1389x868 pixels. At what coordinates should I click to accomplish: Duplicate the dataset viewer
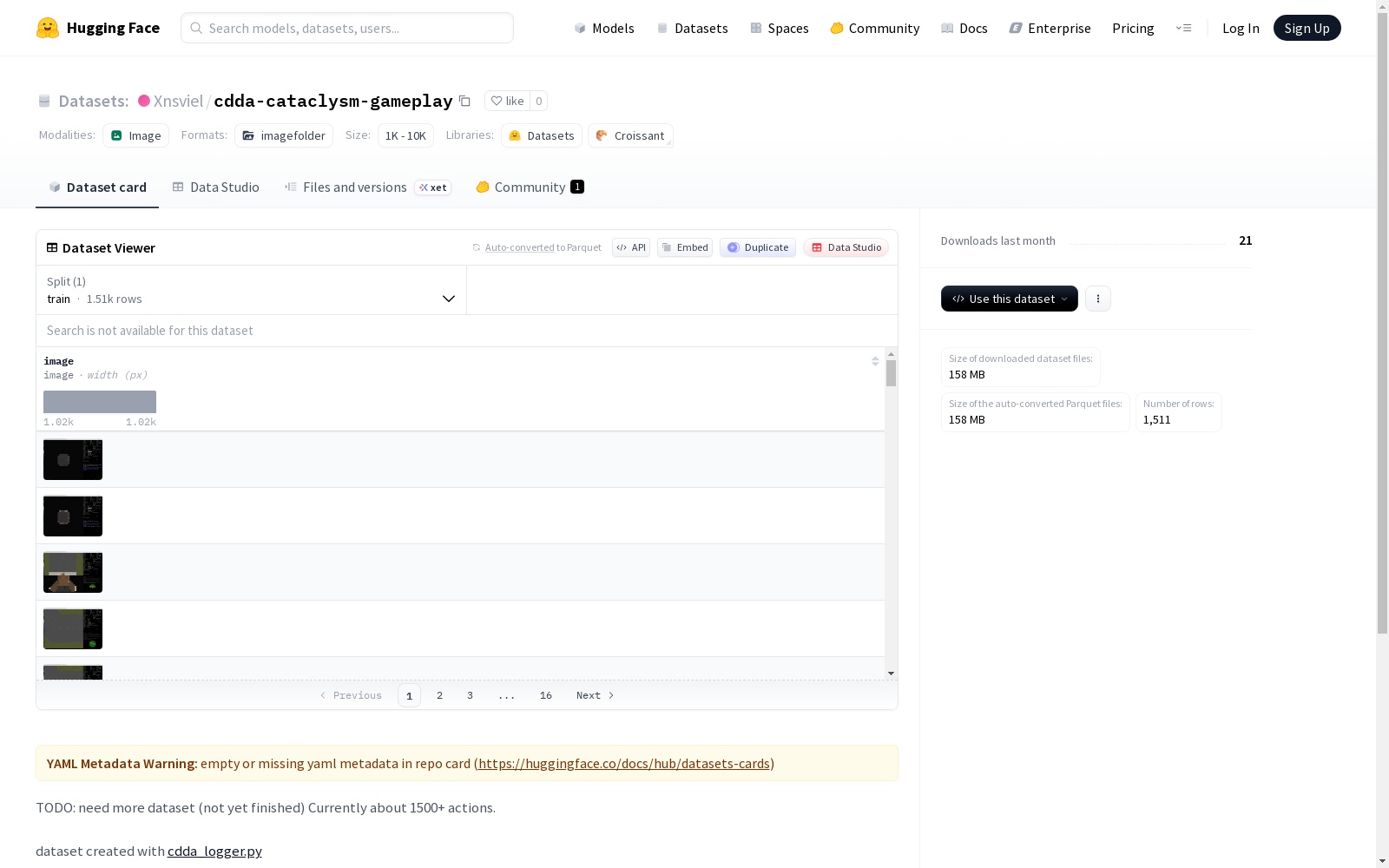click(758, 247)
